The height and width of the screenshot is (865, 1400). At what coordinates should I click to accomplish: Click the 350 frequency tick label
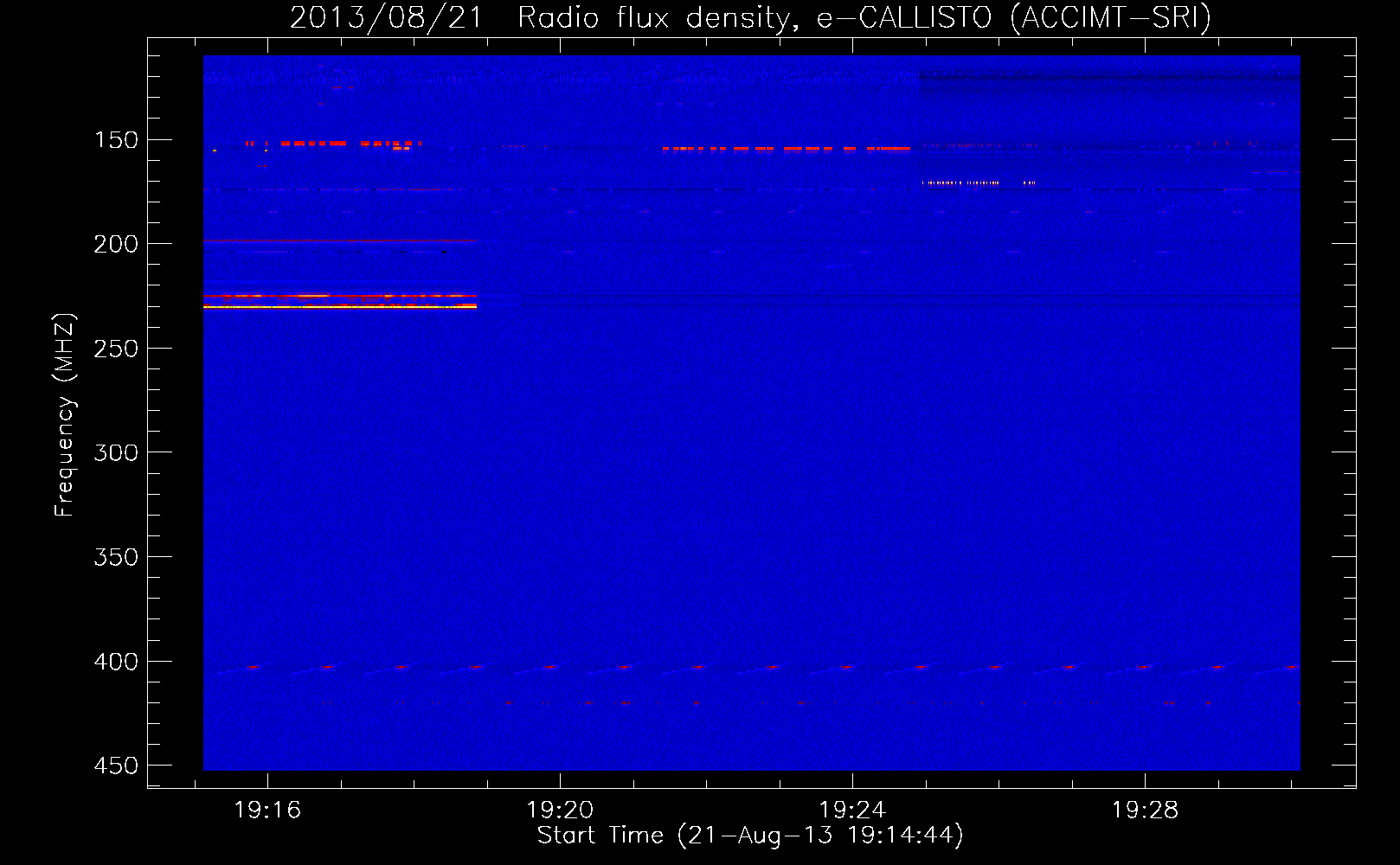click(x=116, y=557)
